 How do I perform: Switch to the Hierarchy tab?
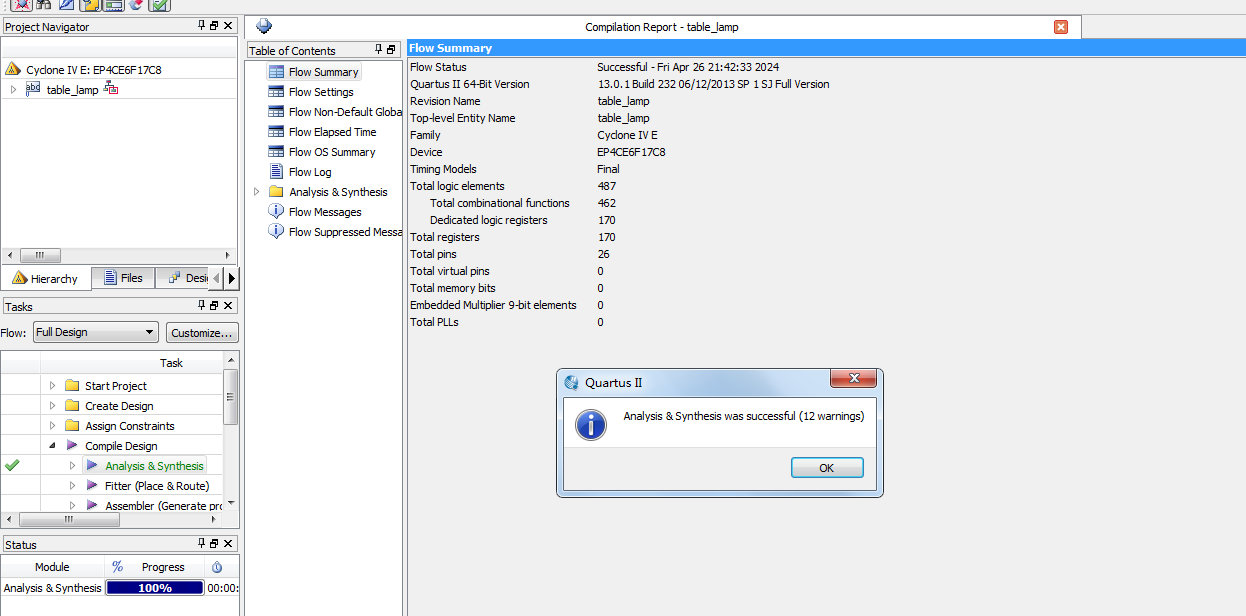pos(45,278)
